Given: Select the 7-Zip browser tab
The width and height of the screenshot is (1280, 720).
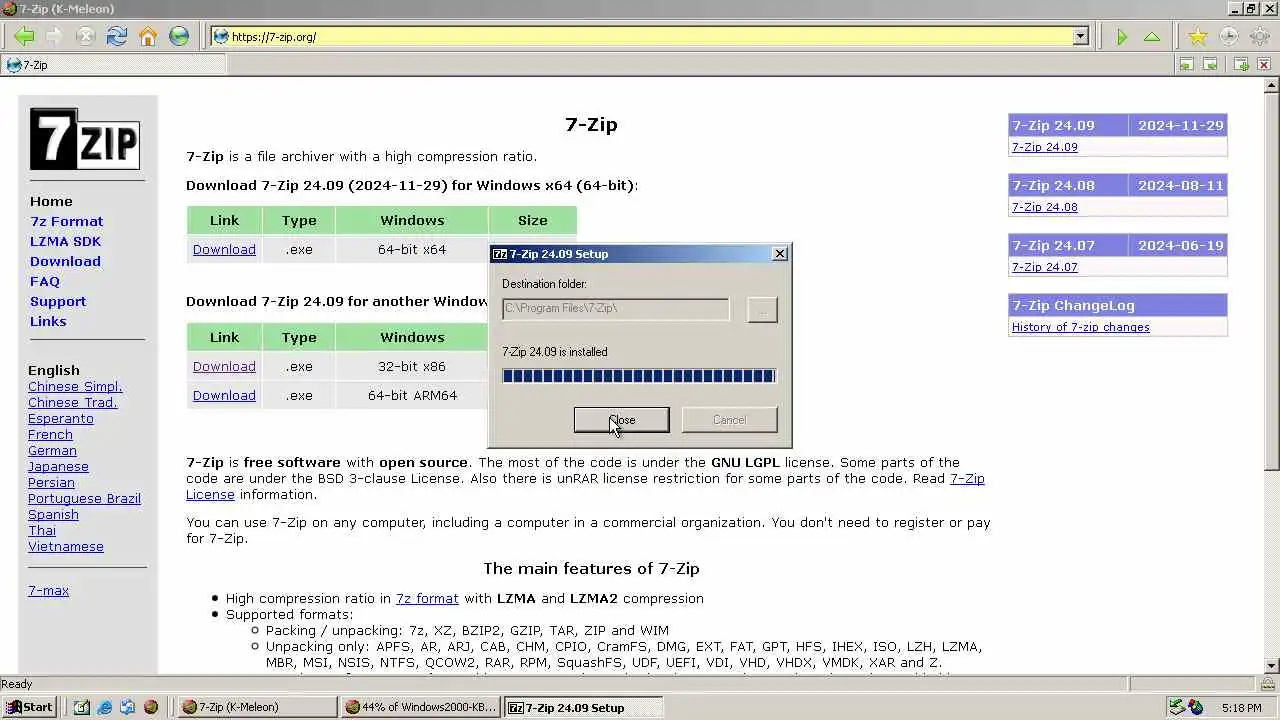Looking at the screenshot, I should (113, 65).
